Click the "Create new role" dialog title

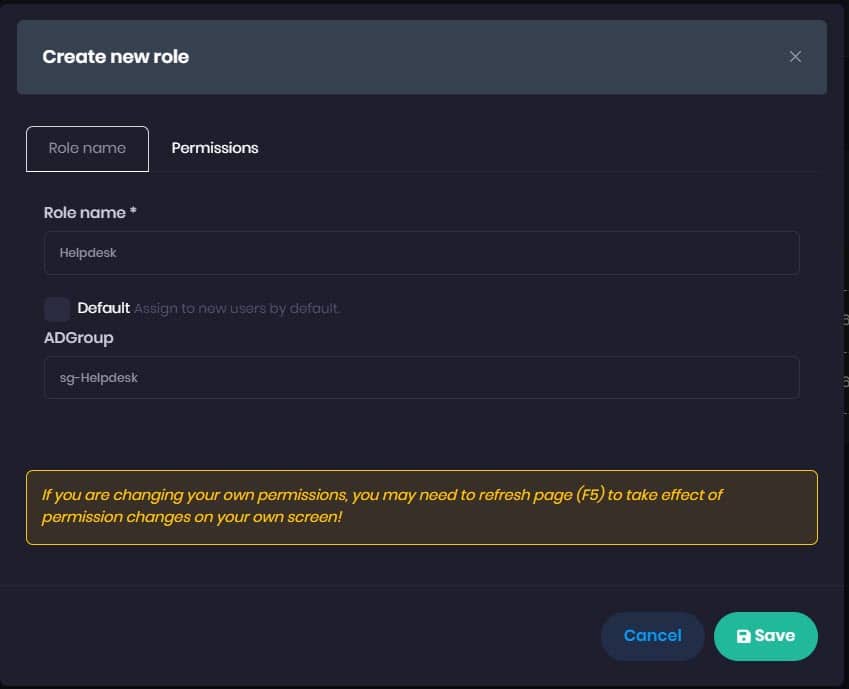click(x=116, y=57)
